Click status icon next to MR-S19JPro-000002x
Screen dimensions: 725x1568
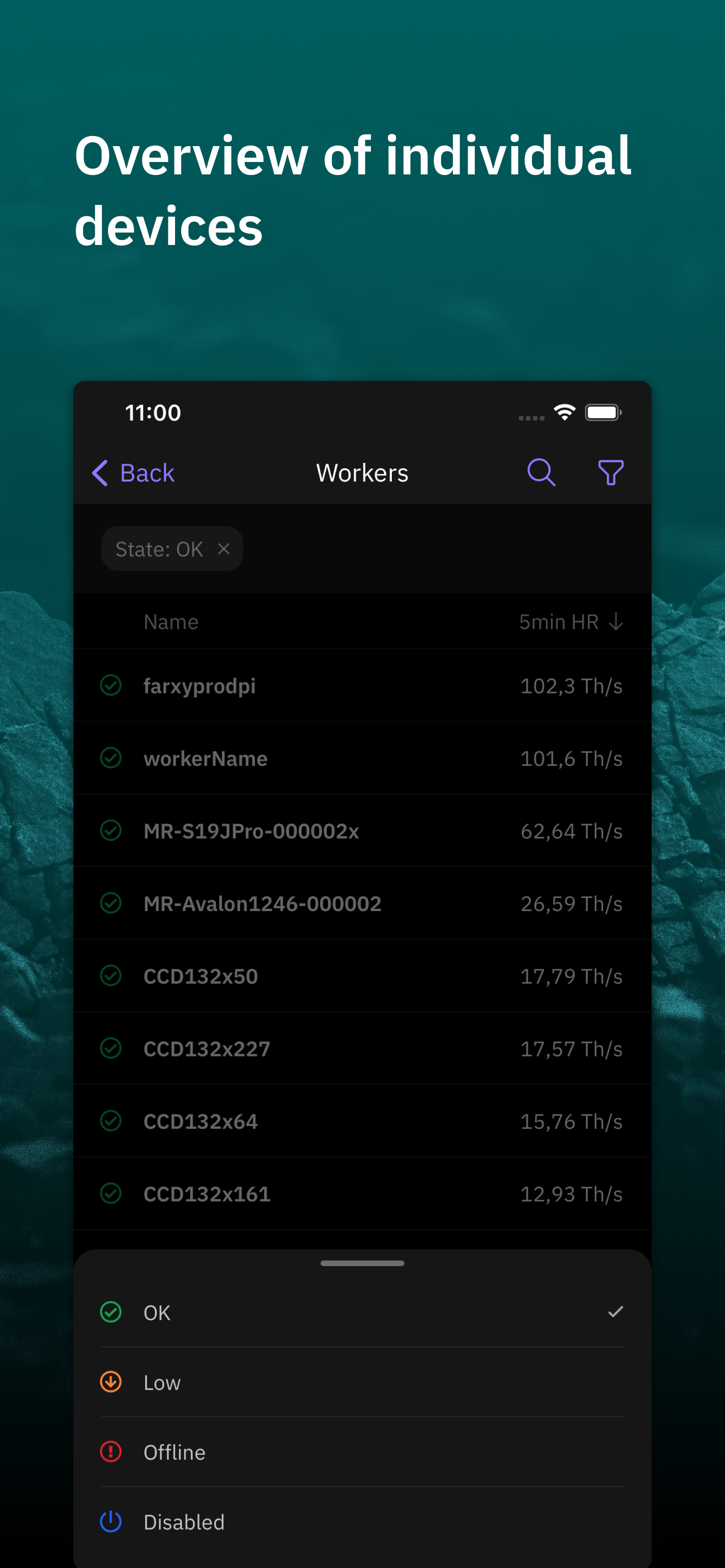[x=111, y=830]
